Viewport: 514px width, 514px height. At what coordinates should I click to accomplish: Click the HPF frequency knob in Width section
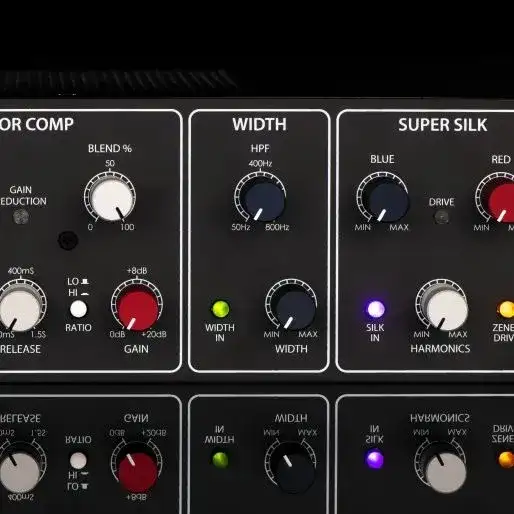[263, 199]
